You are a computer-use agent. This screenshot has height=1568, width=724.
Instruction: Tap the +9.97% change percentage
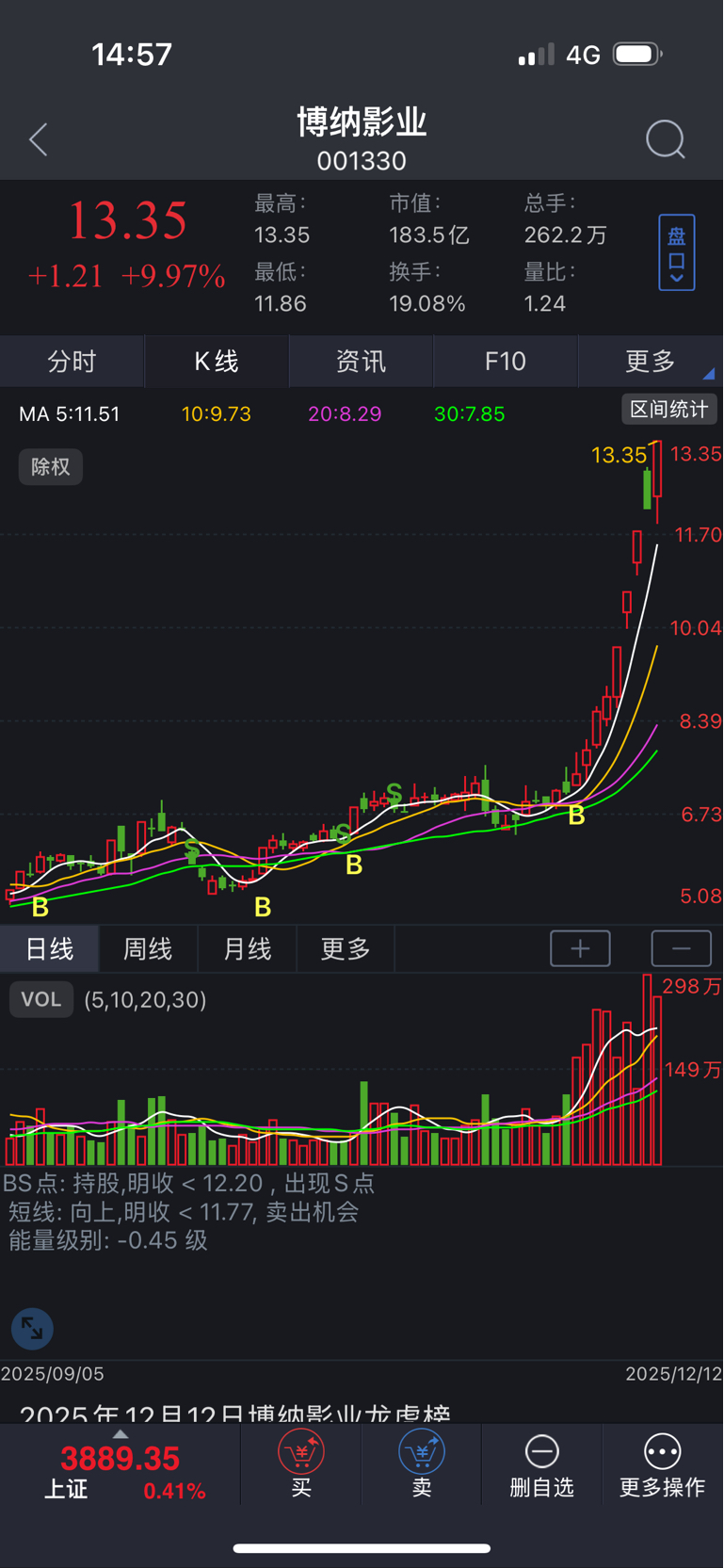tap(173, 276)
